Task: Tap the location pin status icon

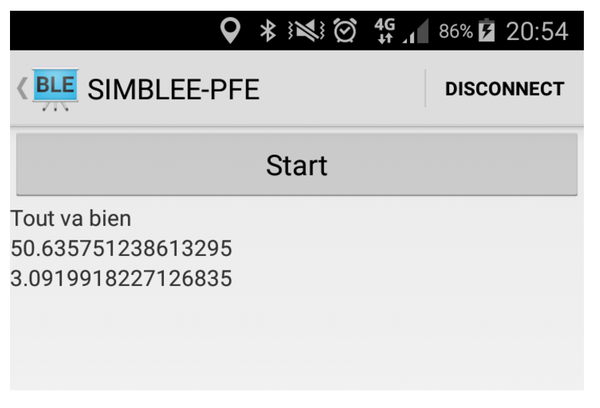Action: coord(231,31)
